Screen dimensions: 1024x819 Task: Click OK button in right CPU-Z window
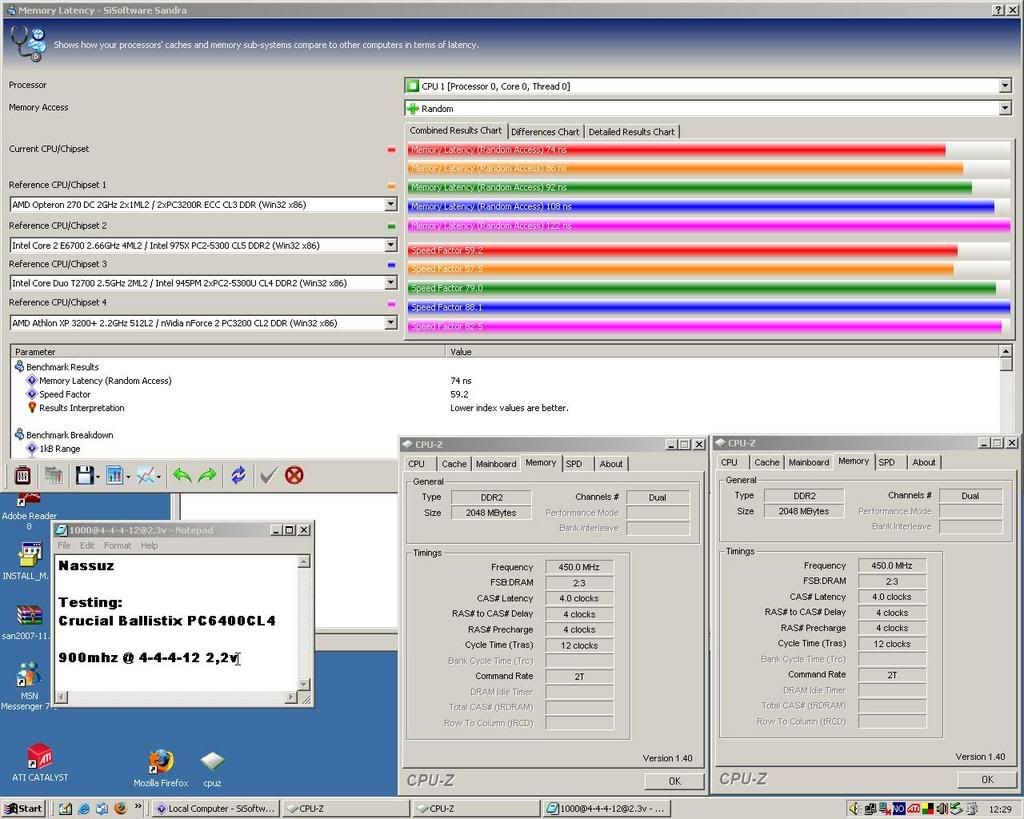click(987, 779)
